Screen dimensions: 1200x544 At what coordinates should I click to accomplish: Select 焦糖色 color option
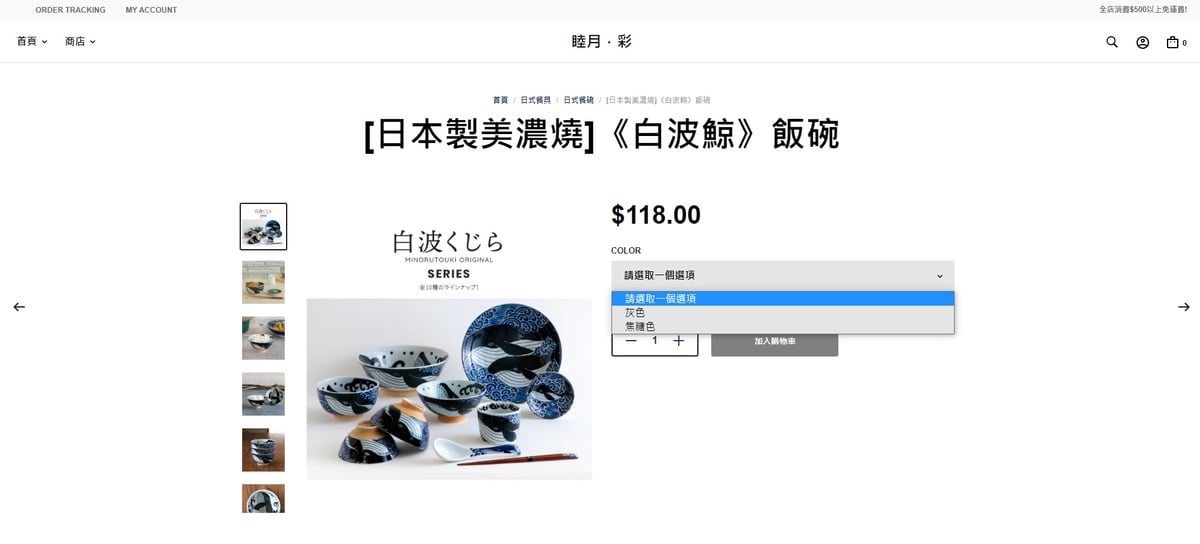[x=783, y=326]
